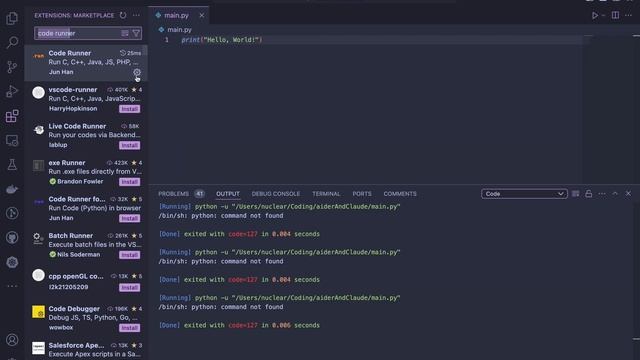
Task: Click the exe Runner extension thumbnail
Action: pyautogui.click(x=38, y=165)
